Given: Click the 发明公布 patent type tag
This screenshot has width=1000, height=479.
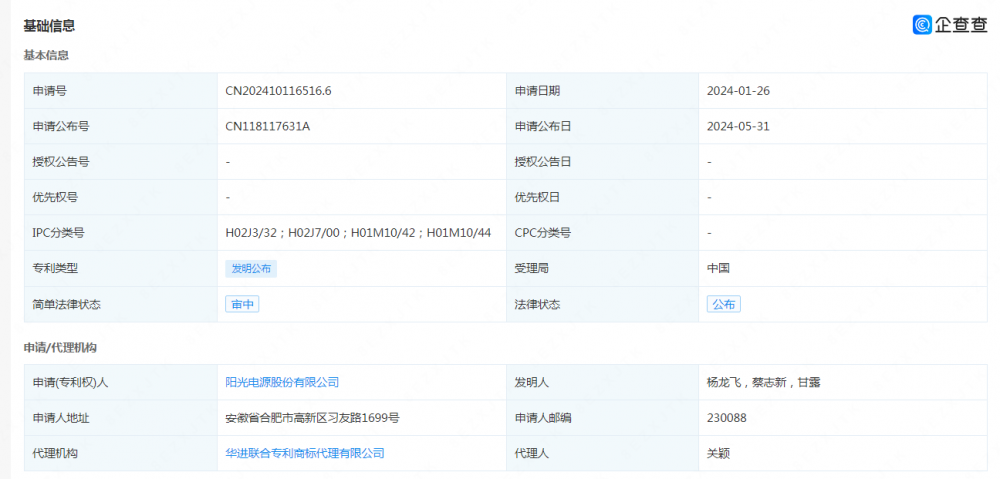Looking at the screenshot, I should pyautogui.click(x=250, y=268).
